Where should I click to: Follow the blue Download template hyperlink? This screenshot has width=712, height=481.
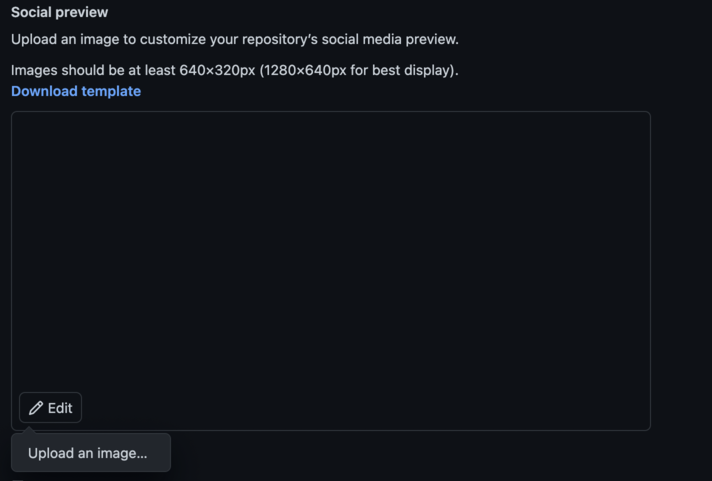76,91
